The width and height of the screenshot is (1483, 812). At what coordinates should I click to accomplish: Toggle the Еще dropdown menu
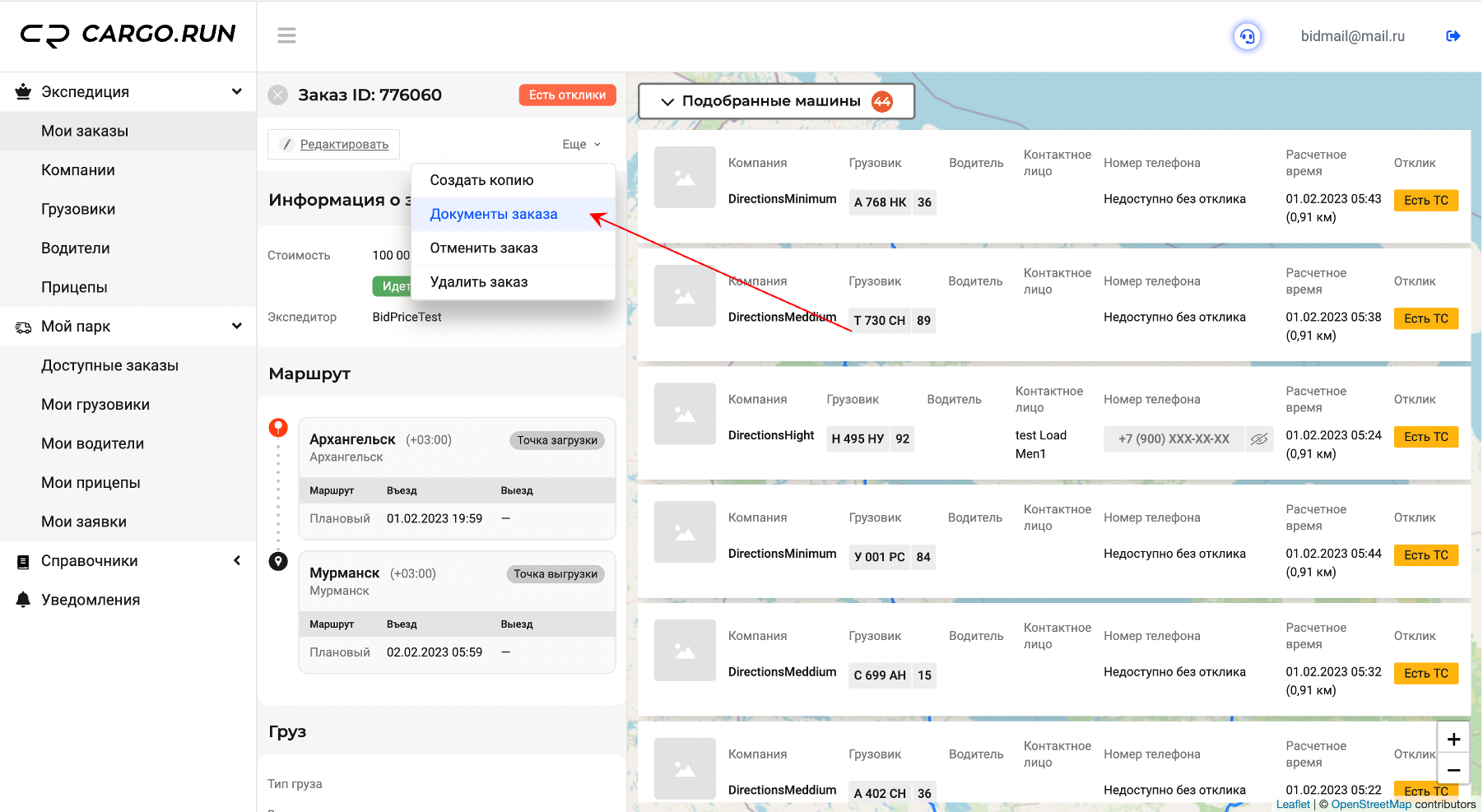coord(581,144)
